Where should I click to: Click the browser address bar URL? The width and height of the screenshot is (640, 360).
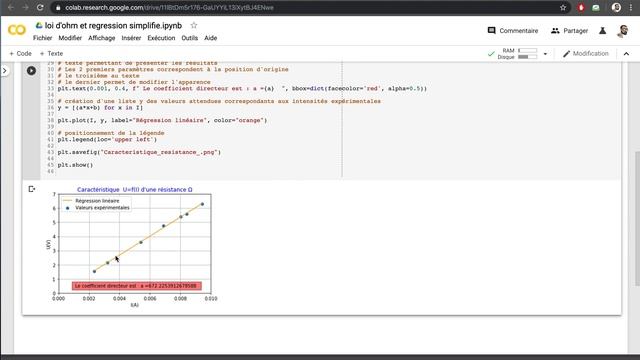[169, 7]
